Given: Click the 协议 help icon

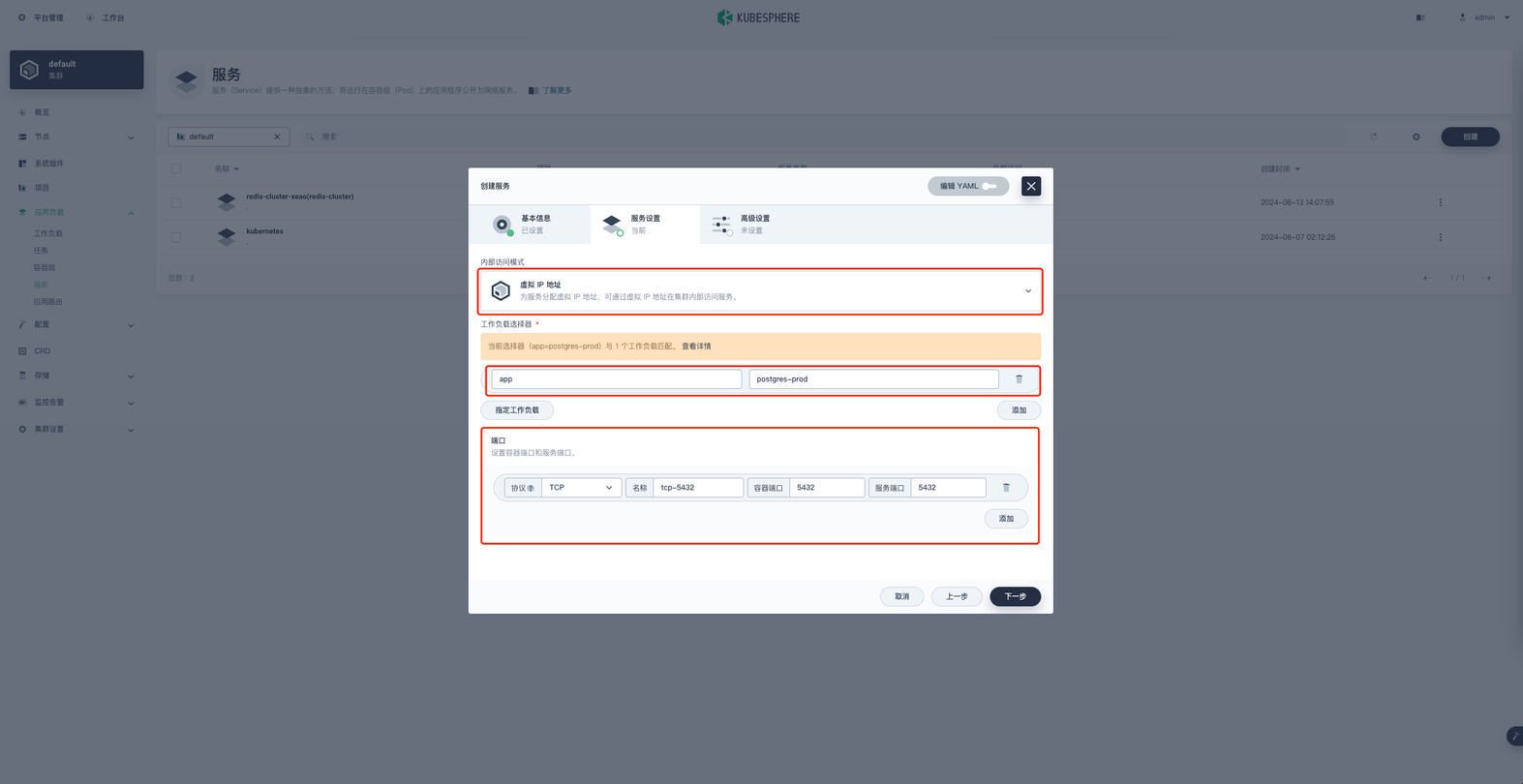Looking at the screenshot, I should click(x=531, y=488).
